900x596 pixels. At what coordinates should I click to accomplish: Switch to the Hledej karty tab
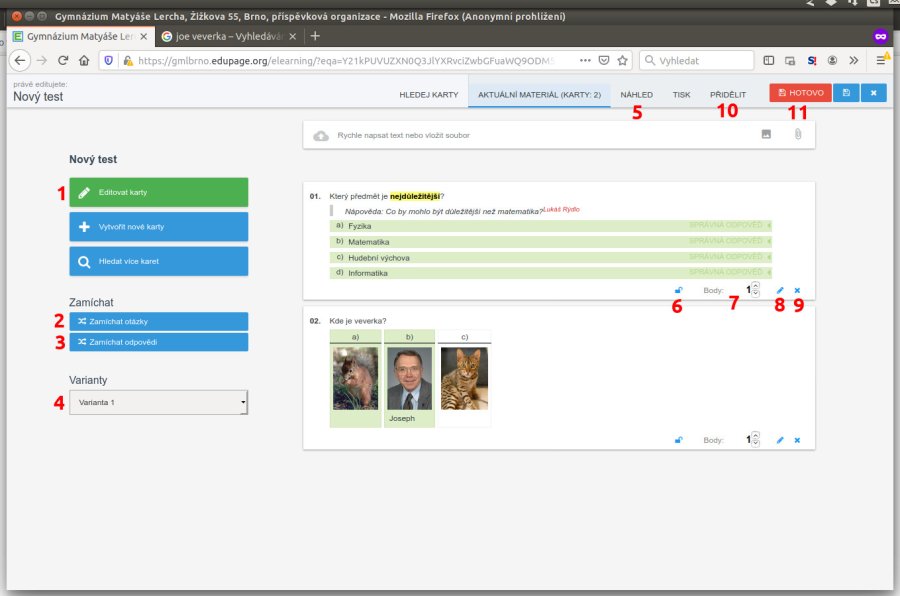coord(428,94)
